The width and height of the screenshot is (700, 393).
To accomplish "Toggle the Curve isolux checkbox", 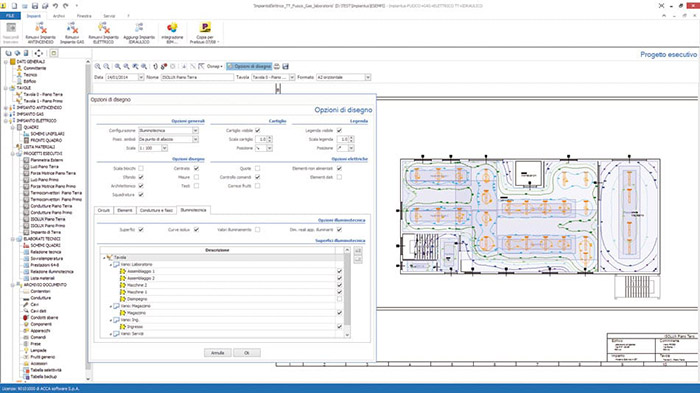I will 196,230.
